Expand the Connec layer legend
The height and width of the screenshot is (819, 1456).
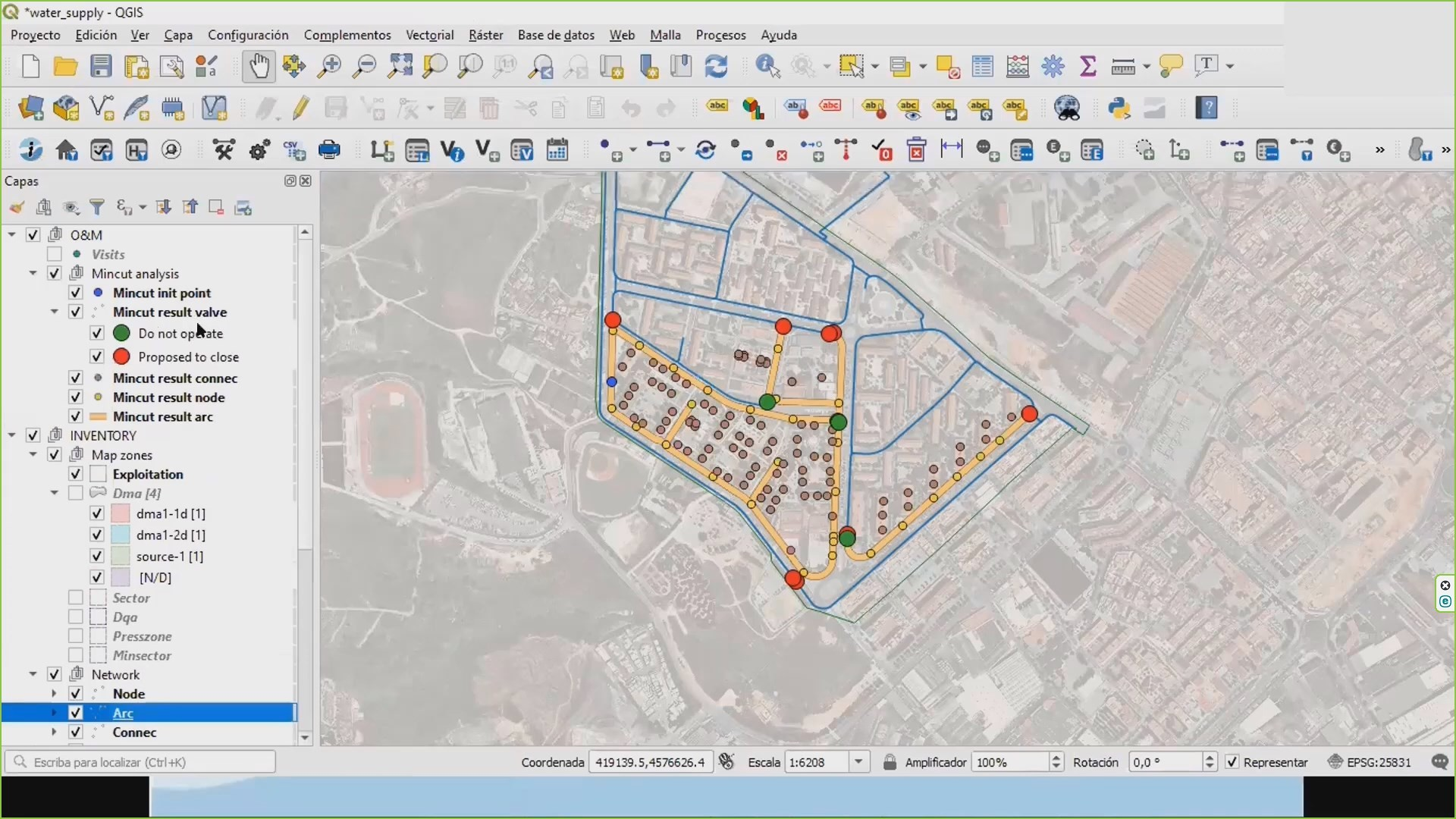tap(54, 733)
